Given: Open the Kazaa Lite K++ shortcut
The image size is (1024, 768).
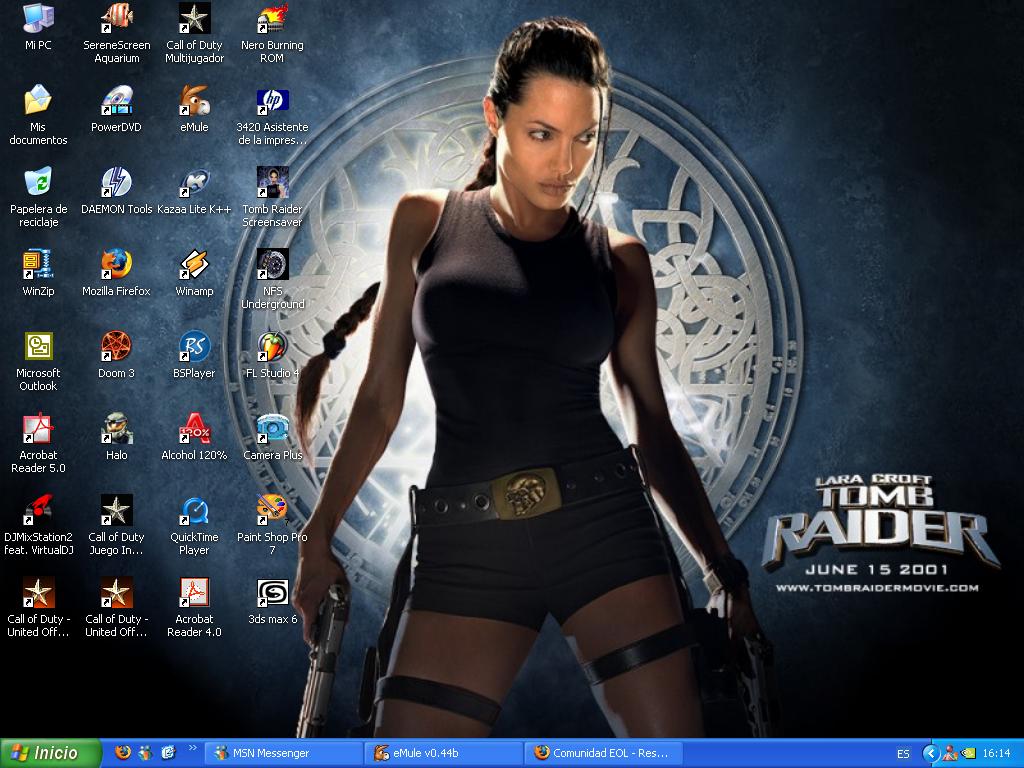Looking at the screenshot, I should click(194, 183).
